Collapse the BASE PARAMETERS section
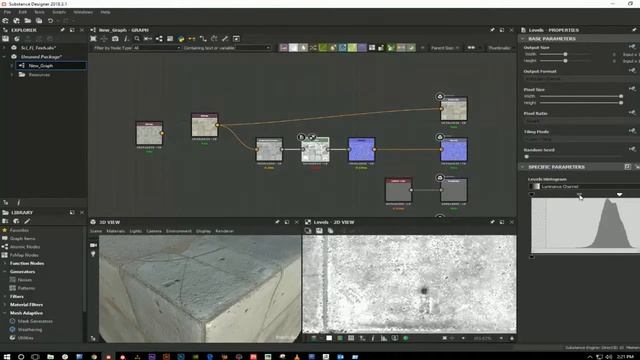 522,39
